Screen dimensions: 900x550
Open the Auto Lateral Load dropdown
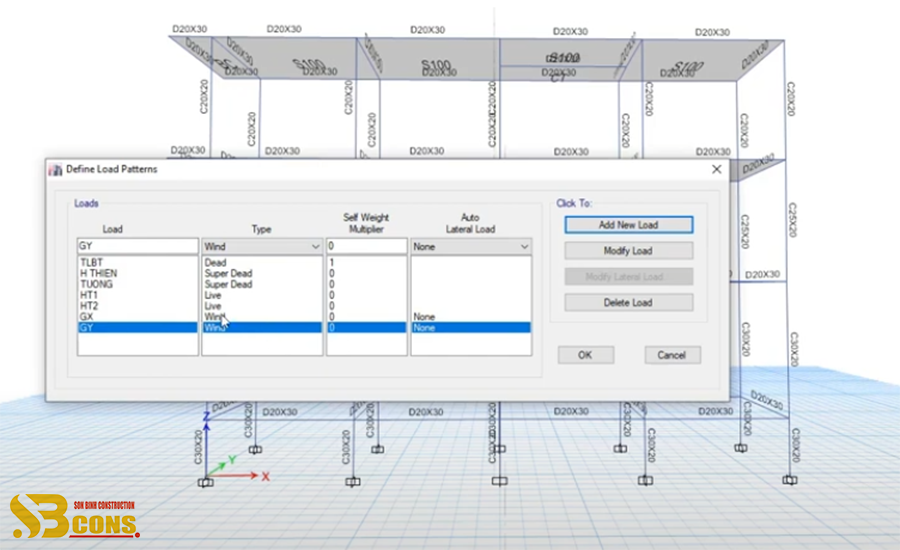(x=471, y=246)
